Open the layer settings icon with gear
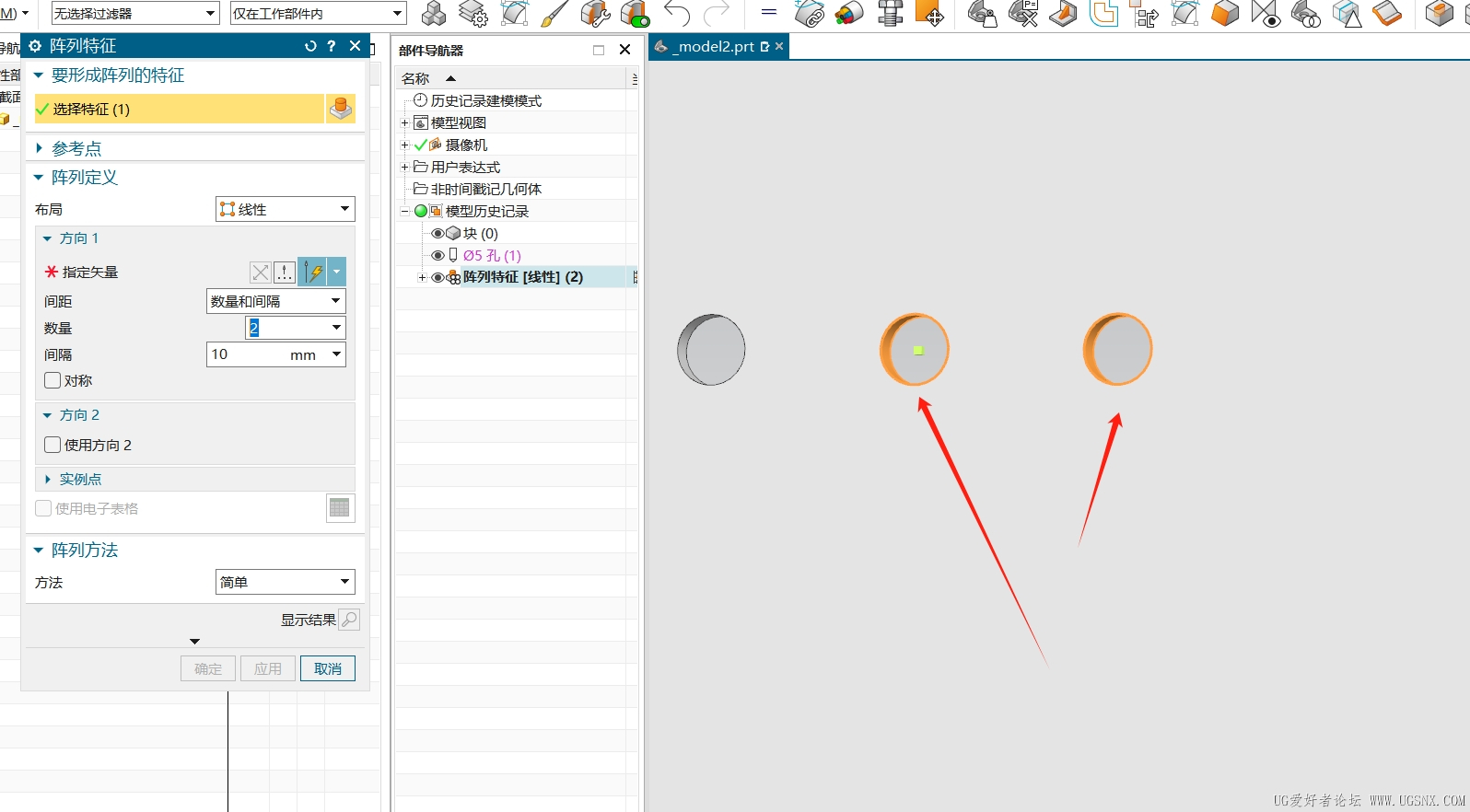 pyautogui.click(x=473, y=14)
